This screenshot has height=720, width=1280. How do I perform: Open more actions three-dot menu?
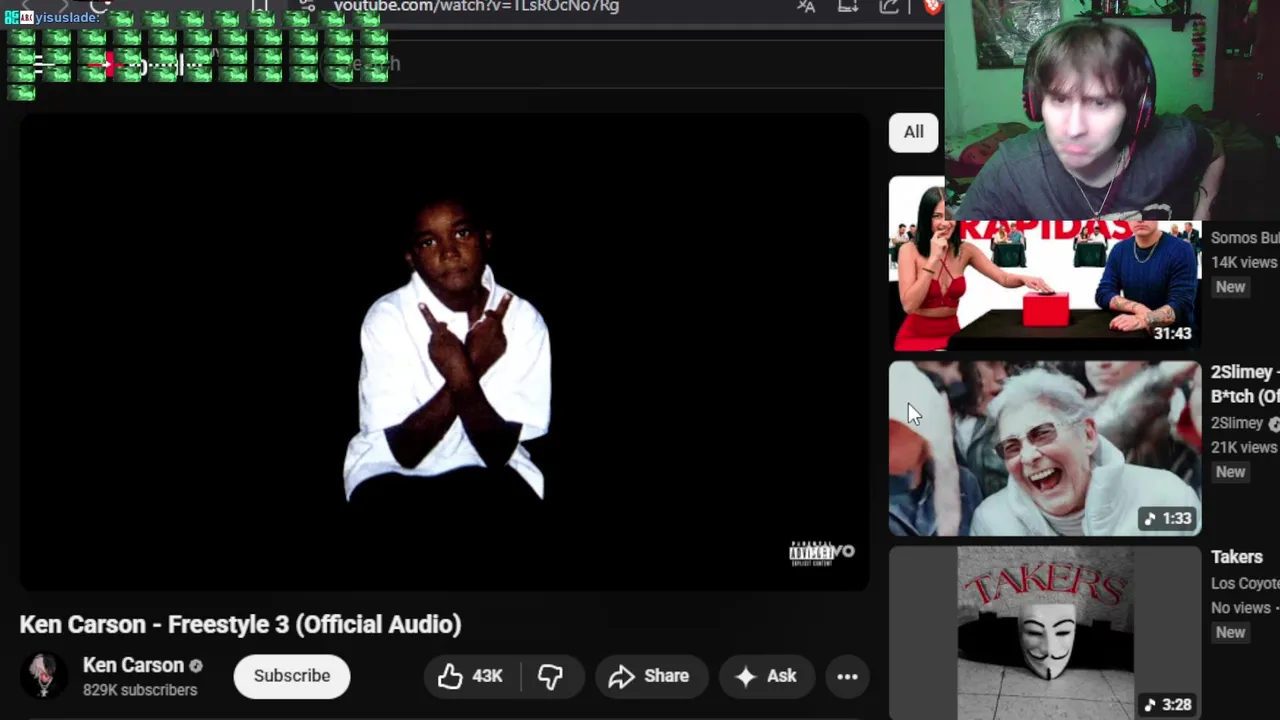click(847, 676)
